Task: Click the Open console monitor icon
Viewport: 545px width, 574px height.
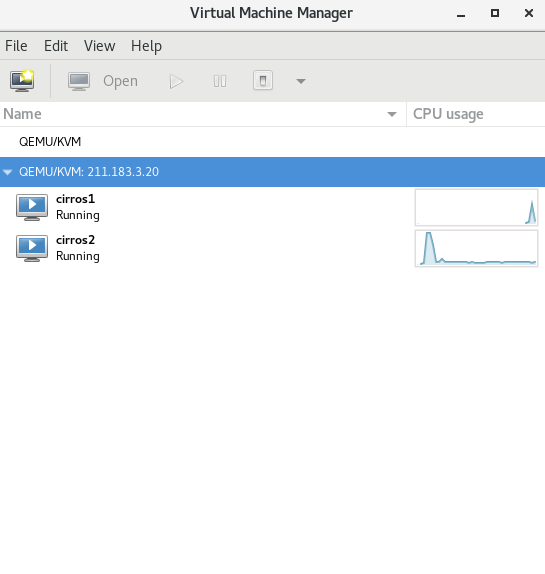Action: pos(79,81)
